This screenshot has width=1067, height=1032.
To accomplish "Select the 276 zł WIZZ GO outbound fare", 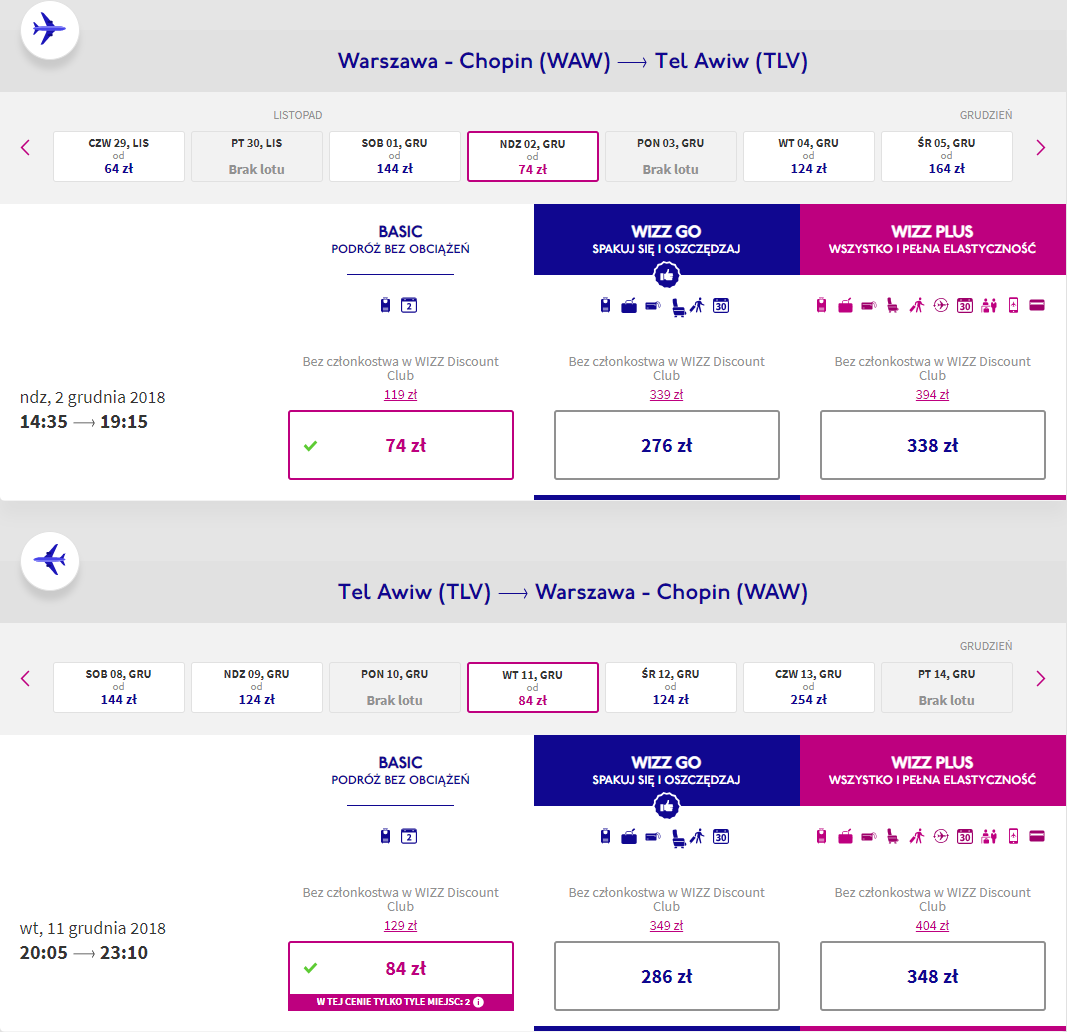I will click(x=666, y=445).
